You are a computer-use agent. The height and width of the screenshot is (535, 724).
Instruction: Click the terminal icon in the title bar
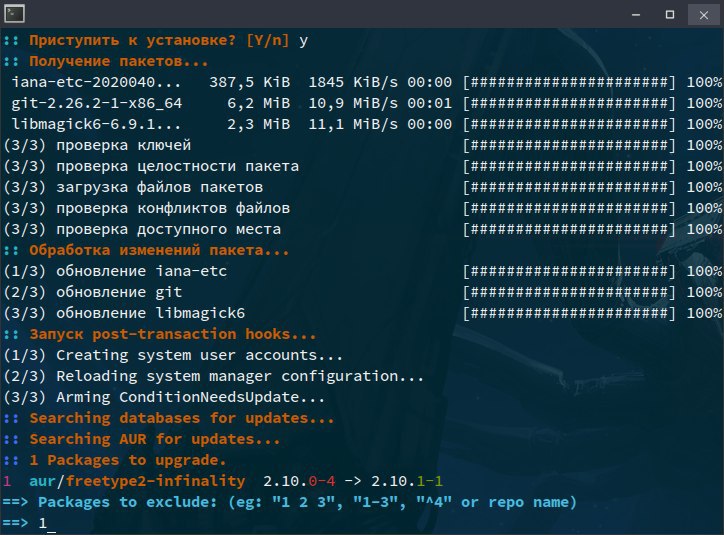point(14,13)
